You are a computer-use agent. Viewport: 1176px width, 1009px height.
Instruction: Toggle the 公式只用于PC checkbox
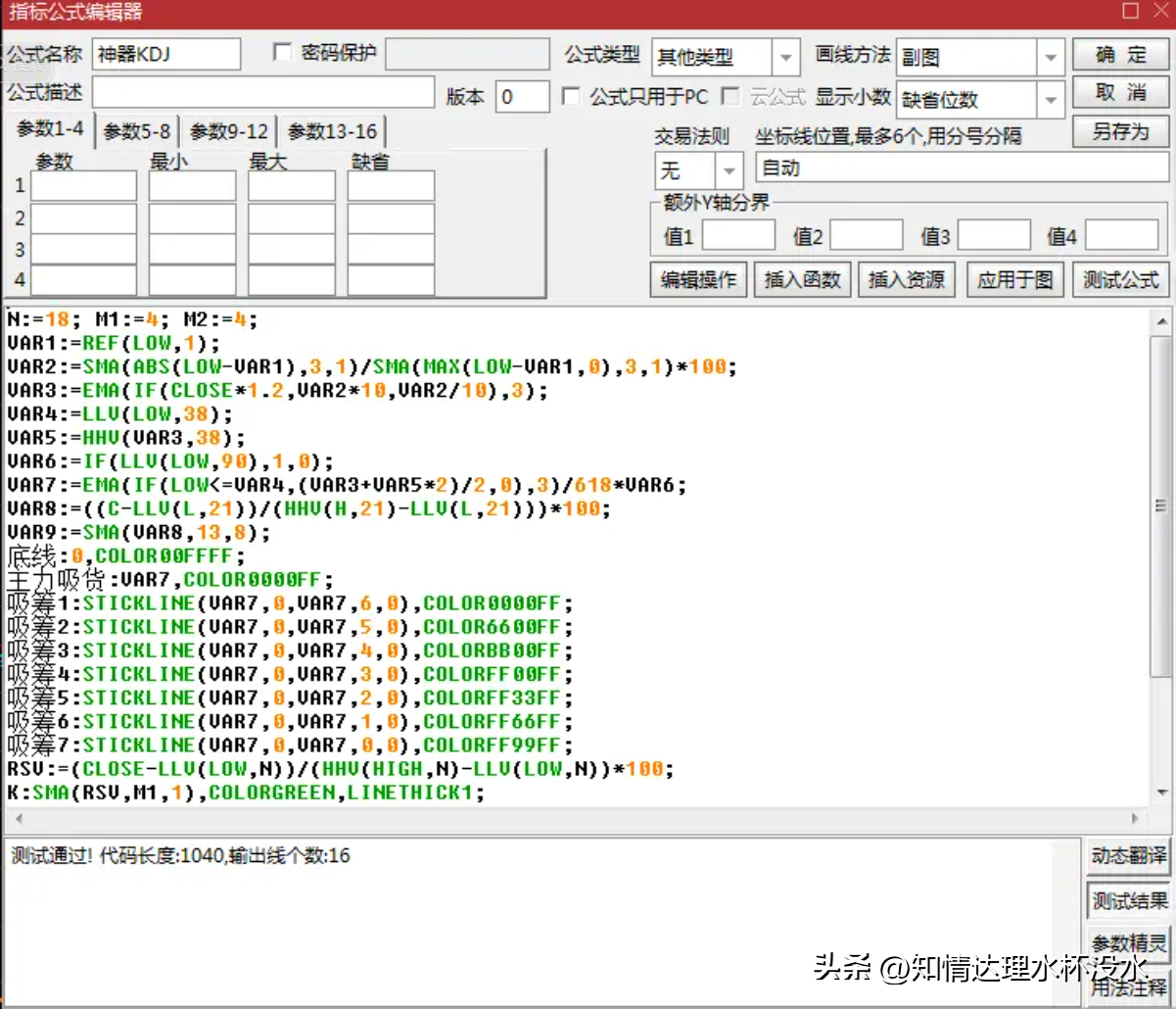571,97
